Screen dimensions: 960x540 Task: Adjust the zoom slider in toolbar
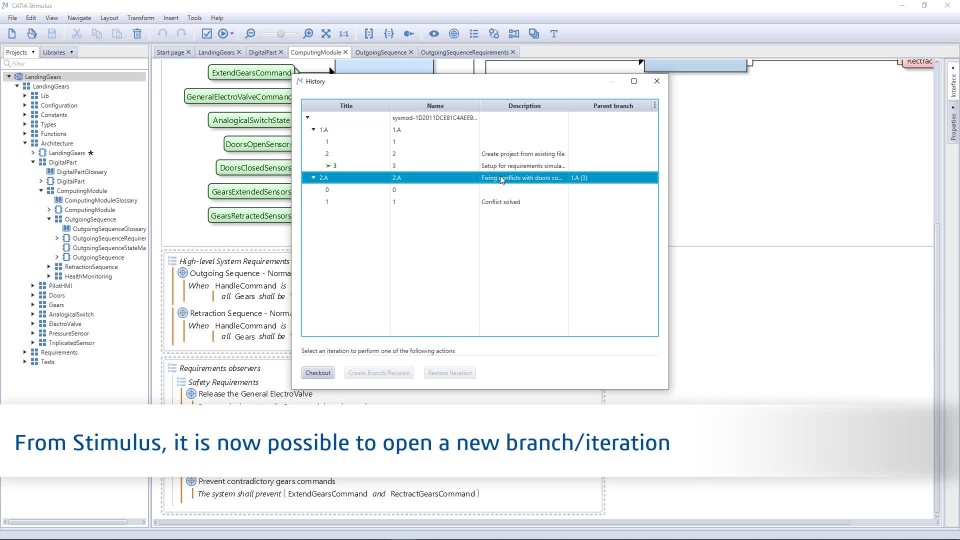[280, 34]
